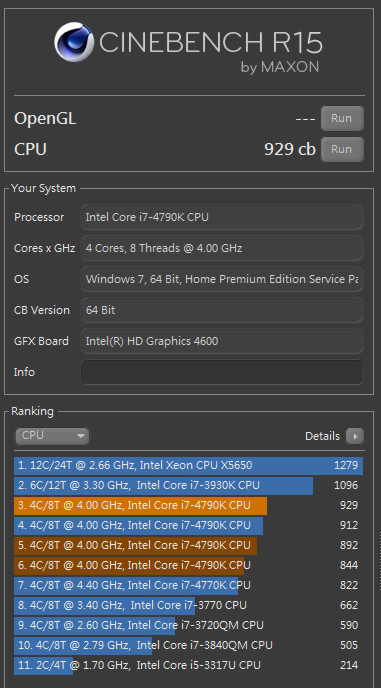Click the Details arrow icon
The image size is (381, 688).
(355, 436)
